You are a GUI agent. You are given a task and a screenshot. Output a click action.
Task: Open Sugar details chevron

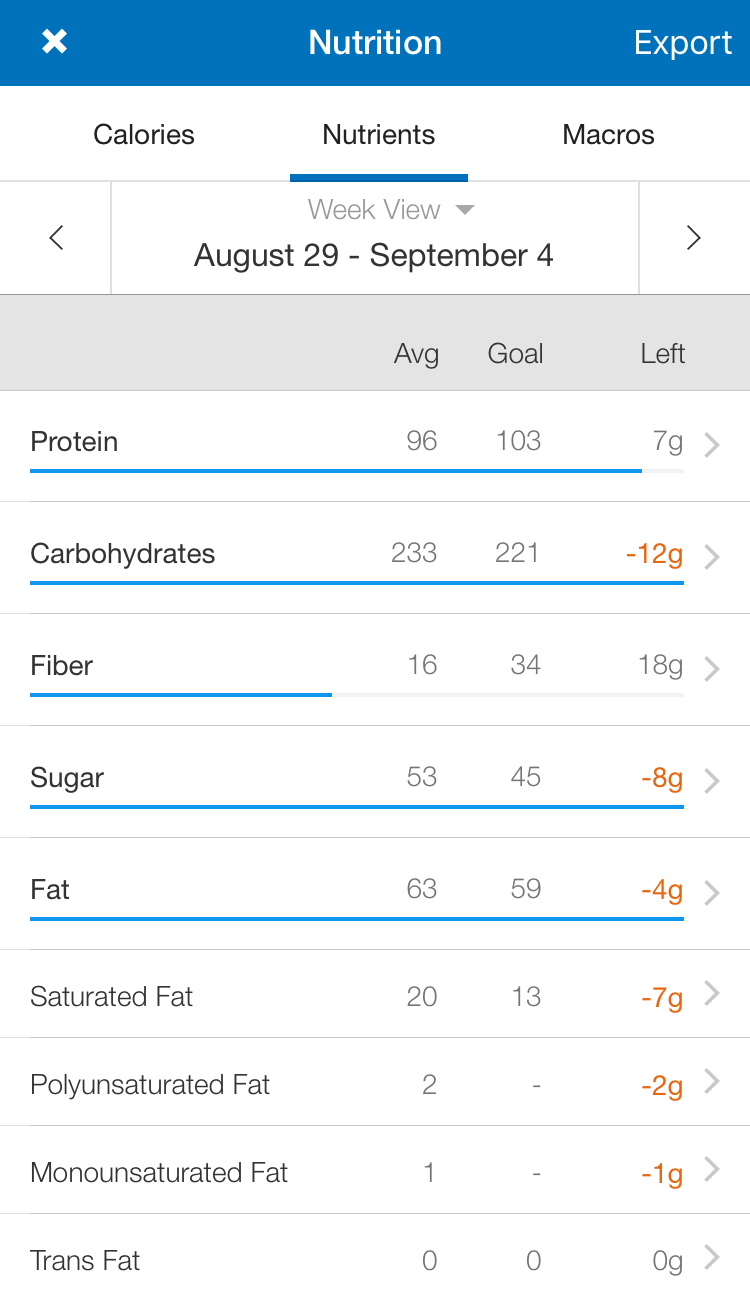pos(712,781)
